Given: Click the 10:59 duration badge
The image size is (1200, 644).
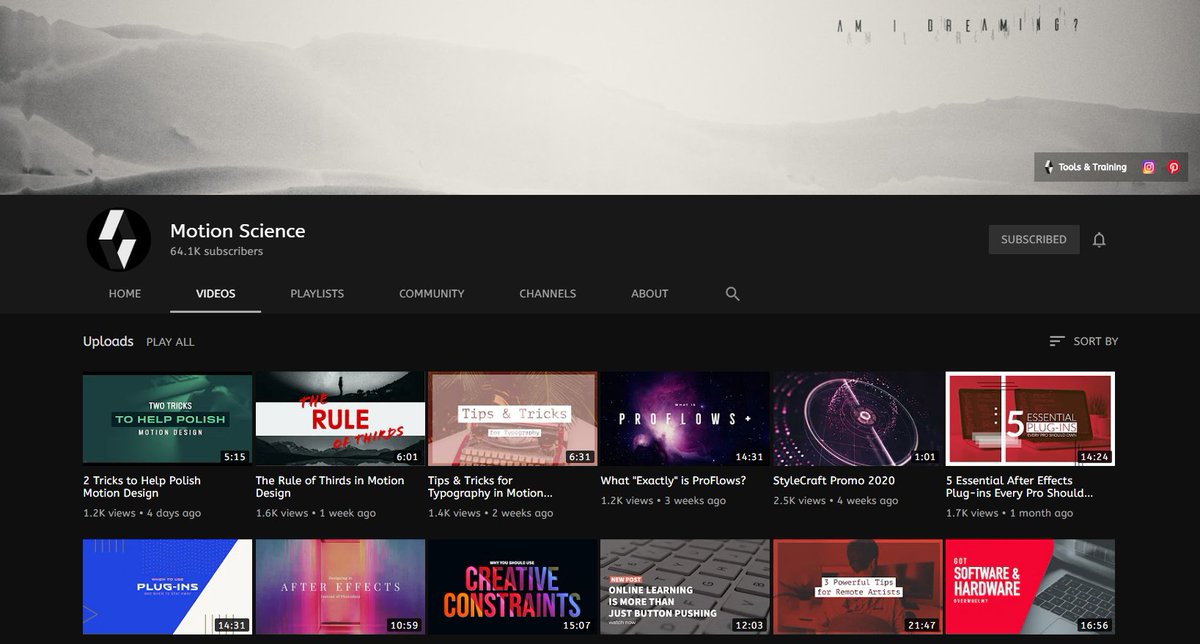Looking at the screenshot, I should (404, 625).
